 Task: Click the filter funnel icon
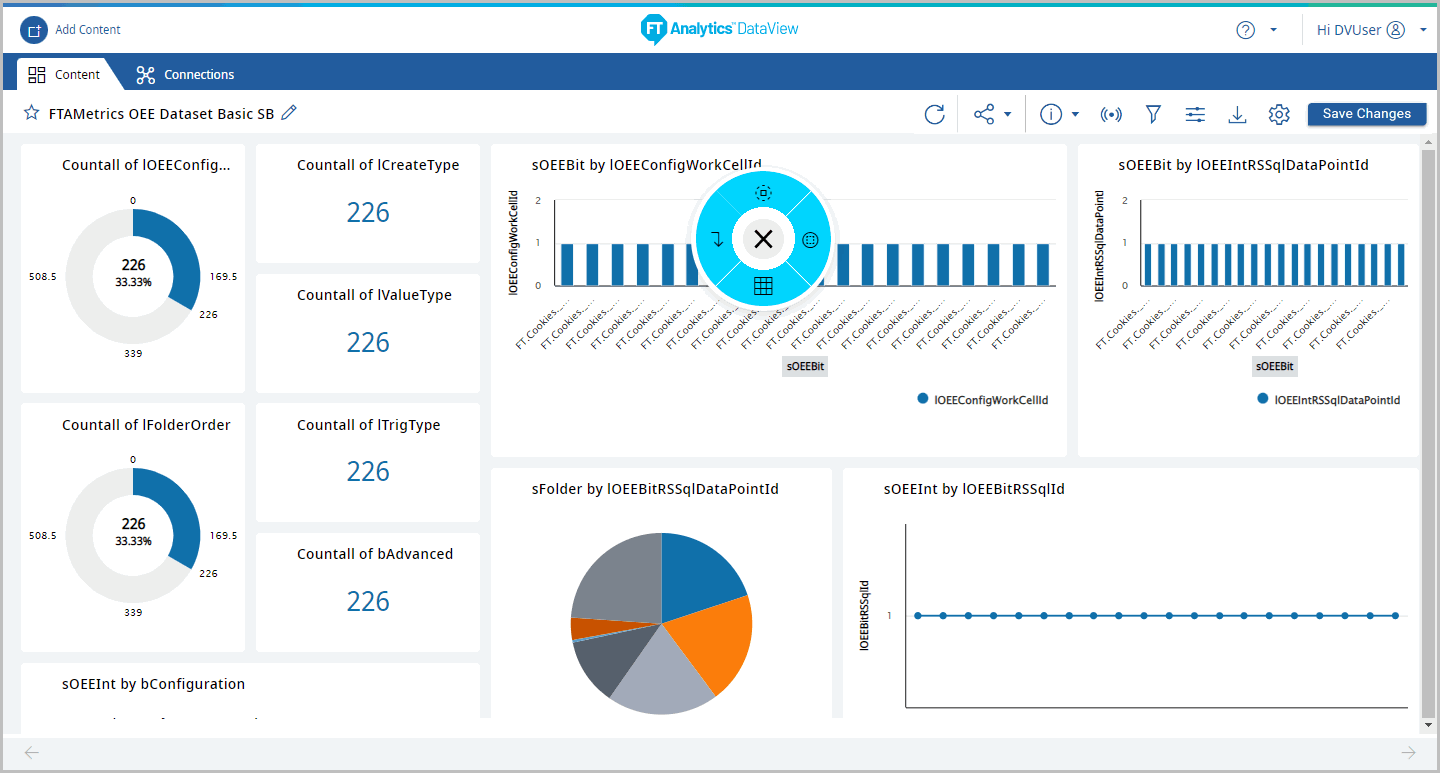(x=1153, y=115)
